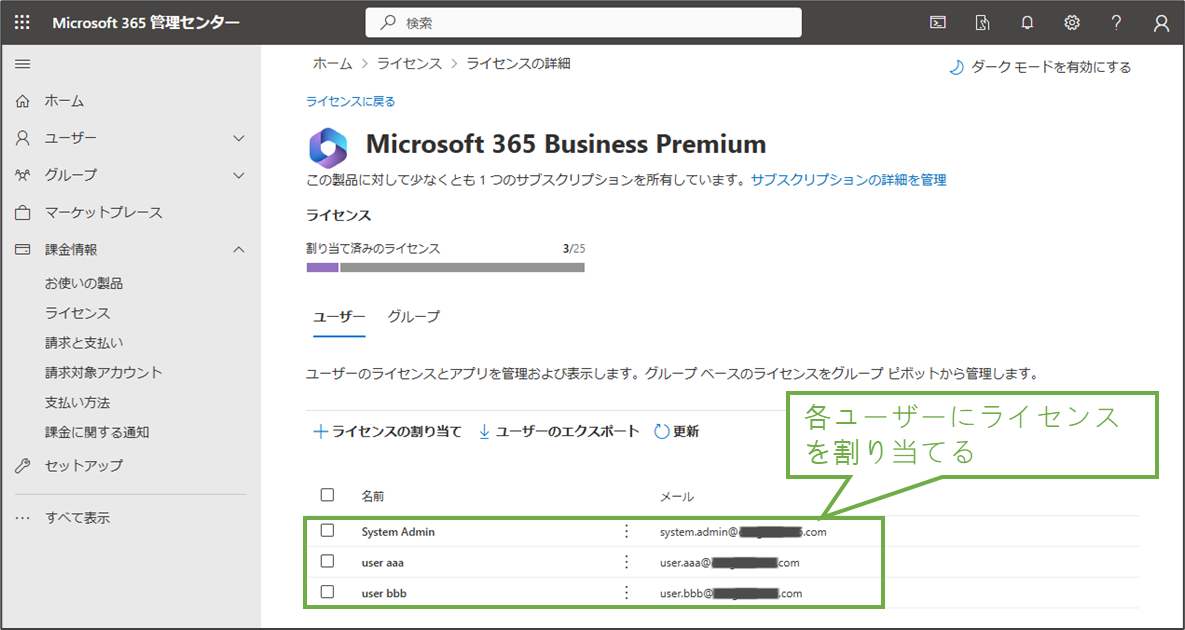
Task: Click the document icon beside Cloud Shell
Action: (x=982, y=23)
